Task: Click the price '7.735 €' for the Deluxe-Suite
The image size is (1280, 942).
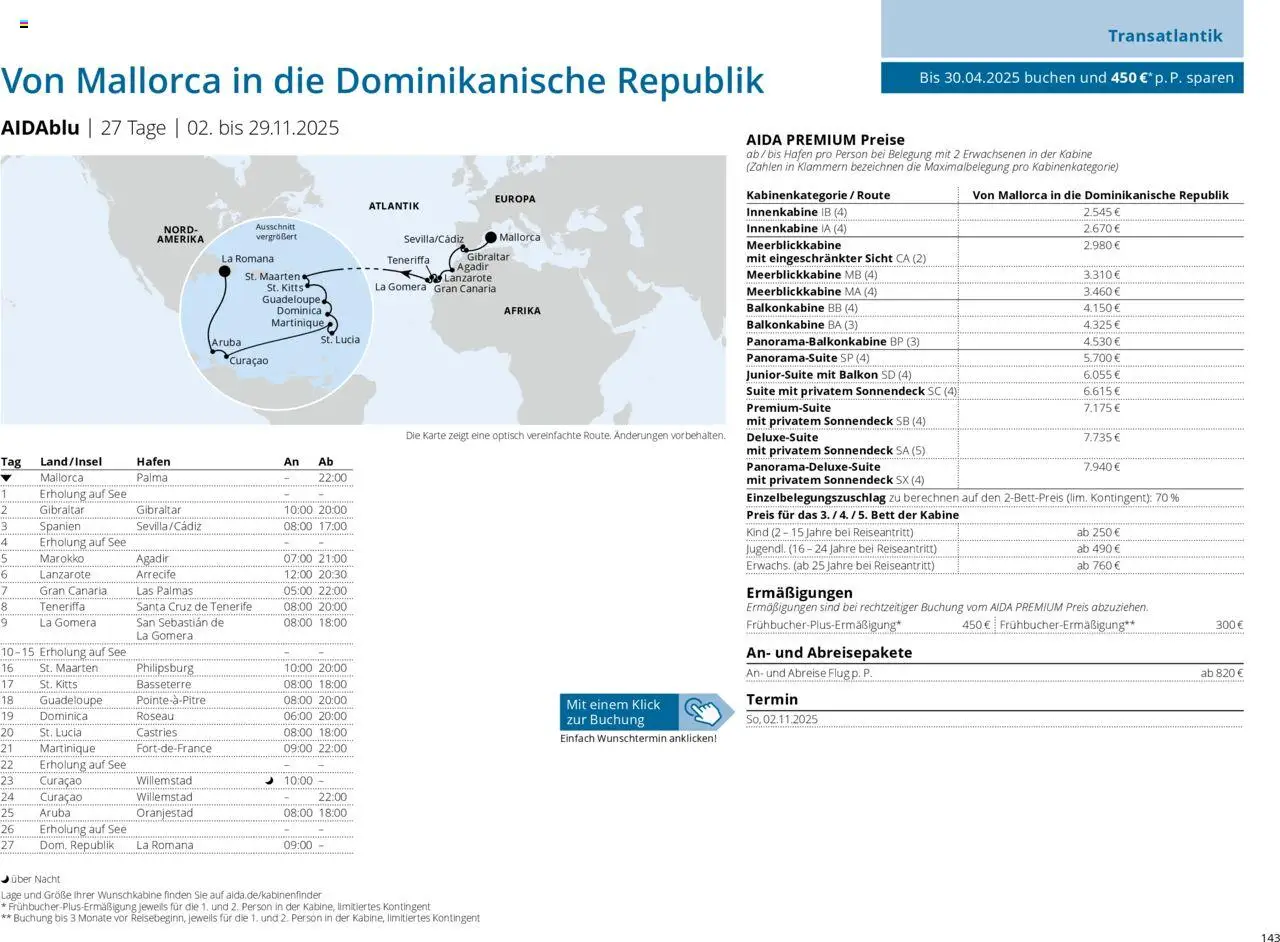Action: [1101, 438]
